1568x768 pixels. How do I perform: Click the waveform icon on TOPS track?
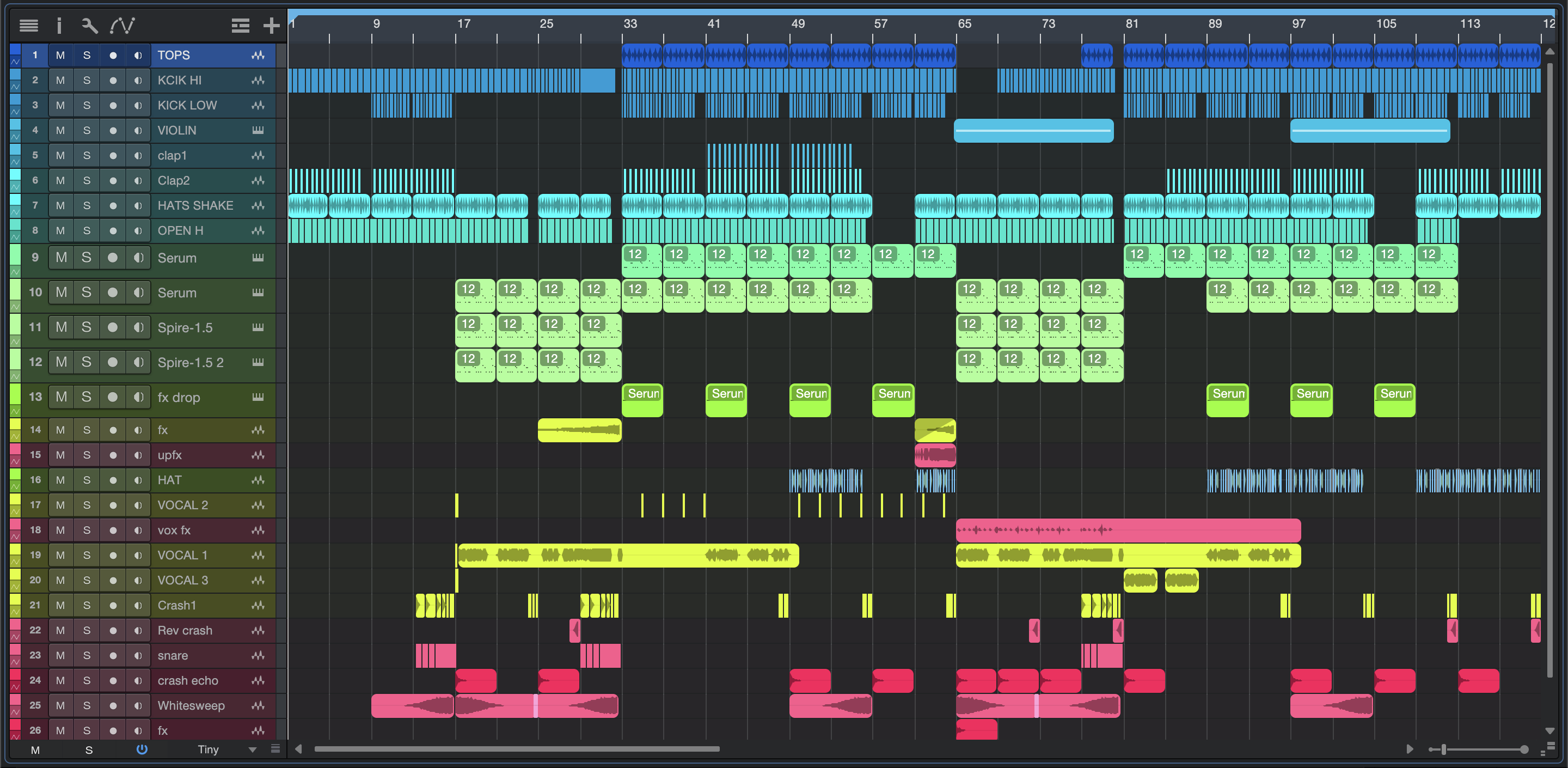[258, 56]
